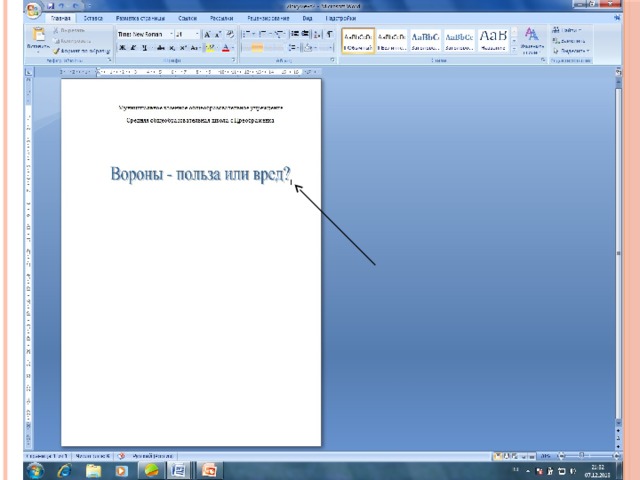Screen dimensions: 640x480
Task: Apply the yellow text highlight color
Action: pyautogui.click(x=209, y=48)
